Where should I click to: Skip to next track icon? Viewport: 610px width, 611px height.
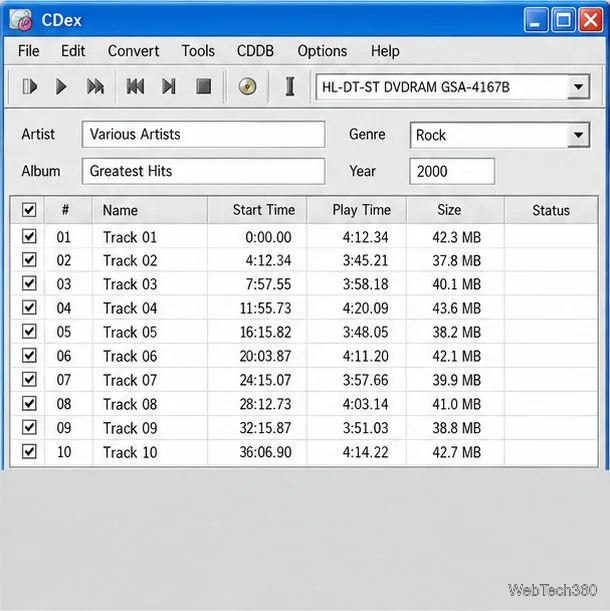pos(168,87)
